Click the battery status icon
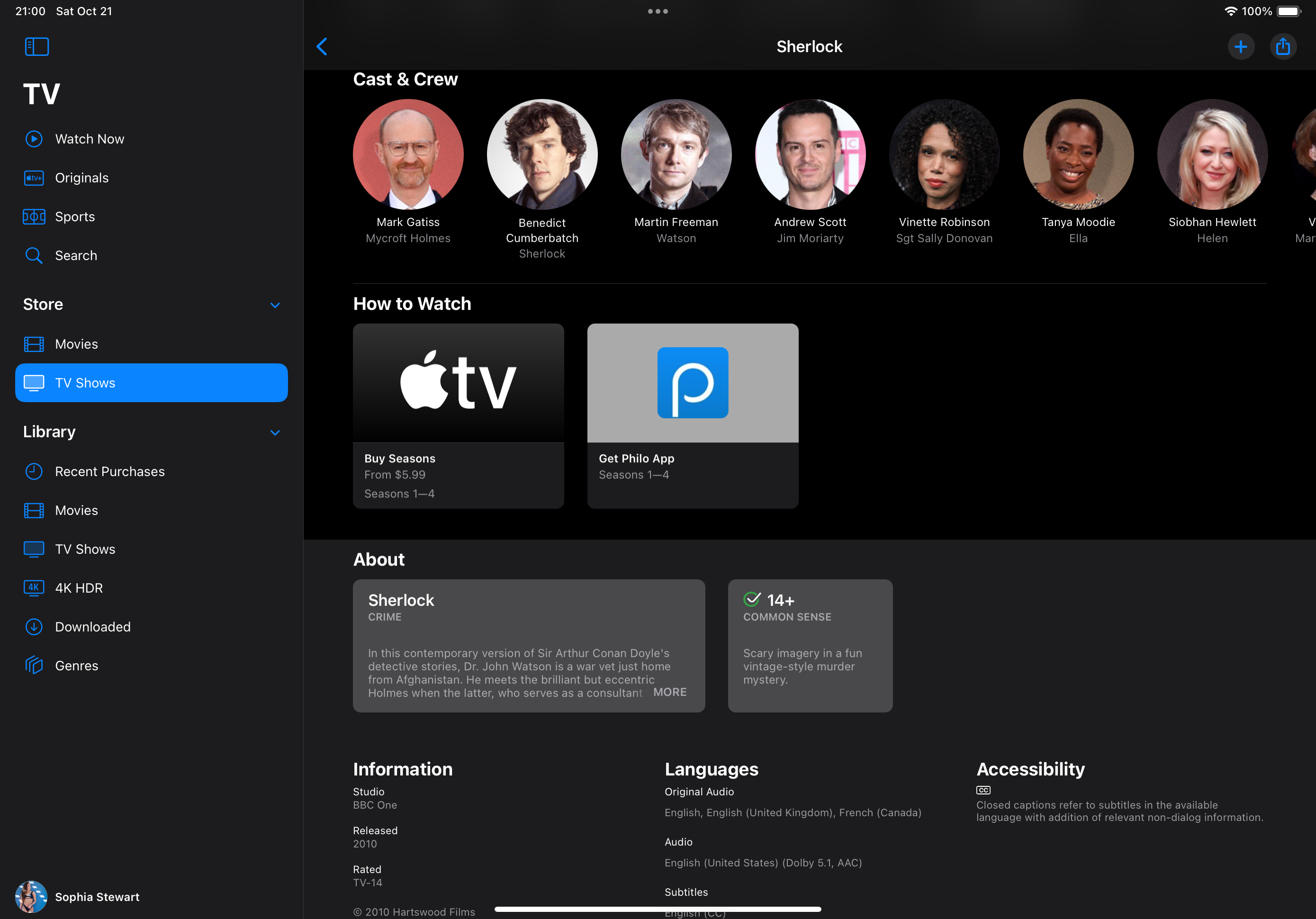 1289,11
